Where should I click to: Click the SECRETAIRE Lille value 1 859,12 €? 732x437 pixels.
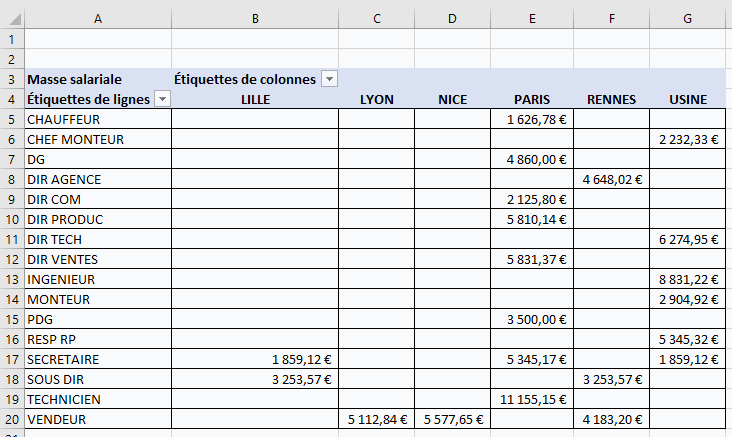255,359
